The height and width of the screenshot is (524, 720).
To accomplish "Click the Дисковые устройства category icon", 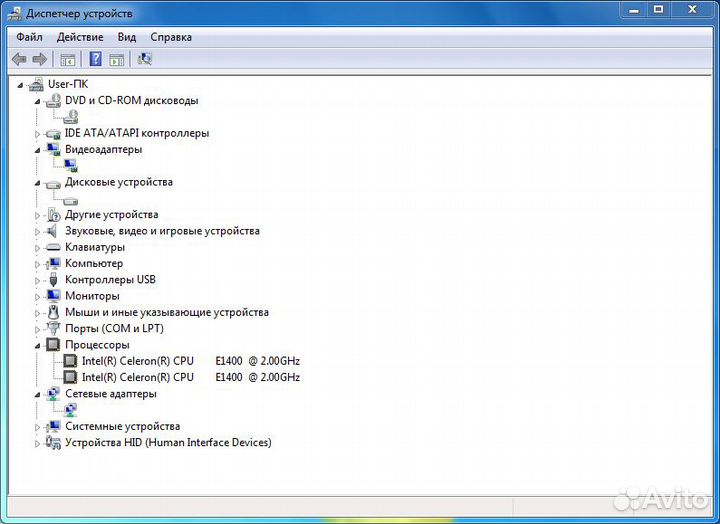I will click(53, 184).
